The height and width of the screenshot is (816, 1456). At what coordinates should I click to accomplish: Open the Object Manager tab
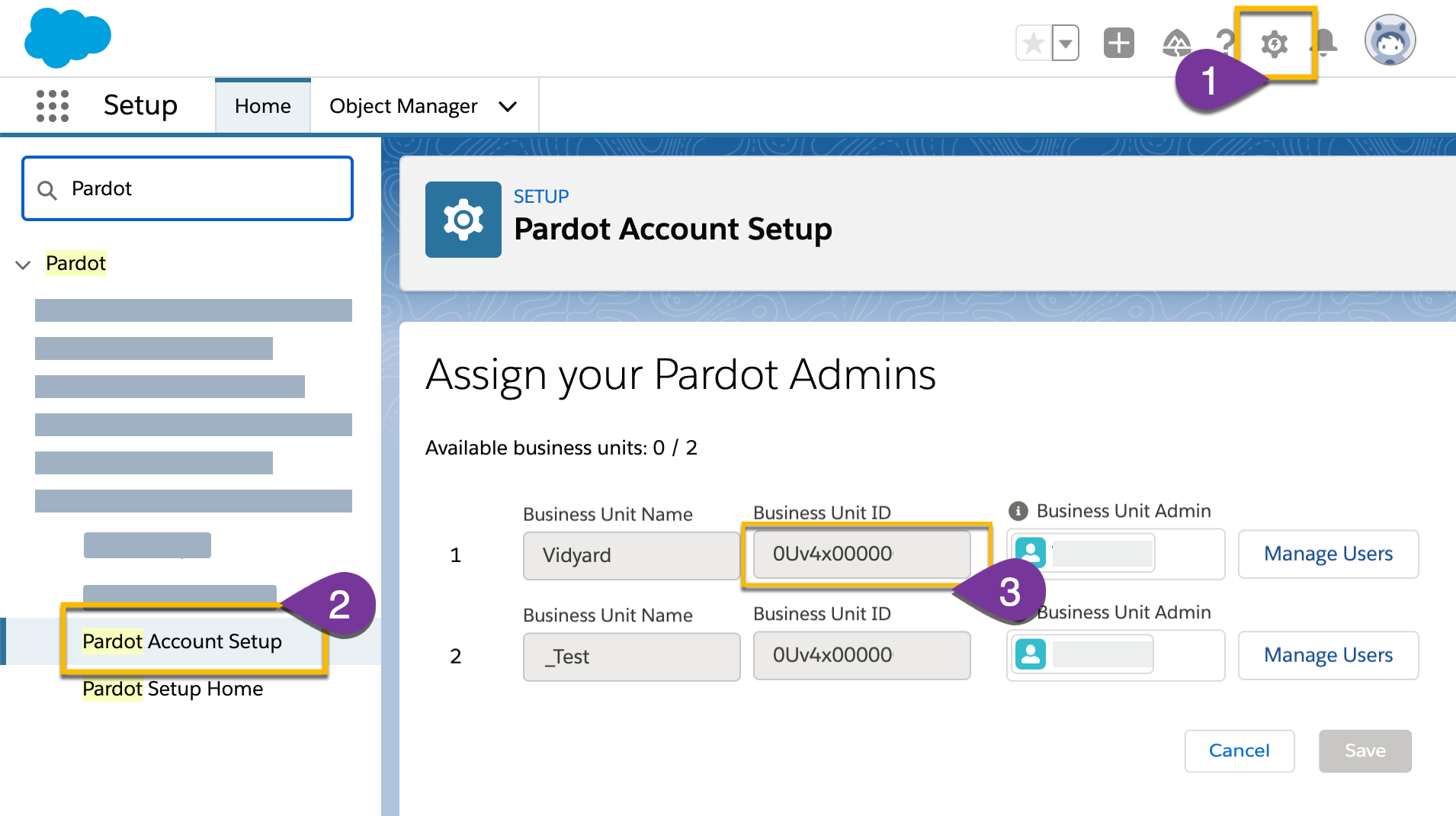tap(403, 106)
